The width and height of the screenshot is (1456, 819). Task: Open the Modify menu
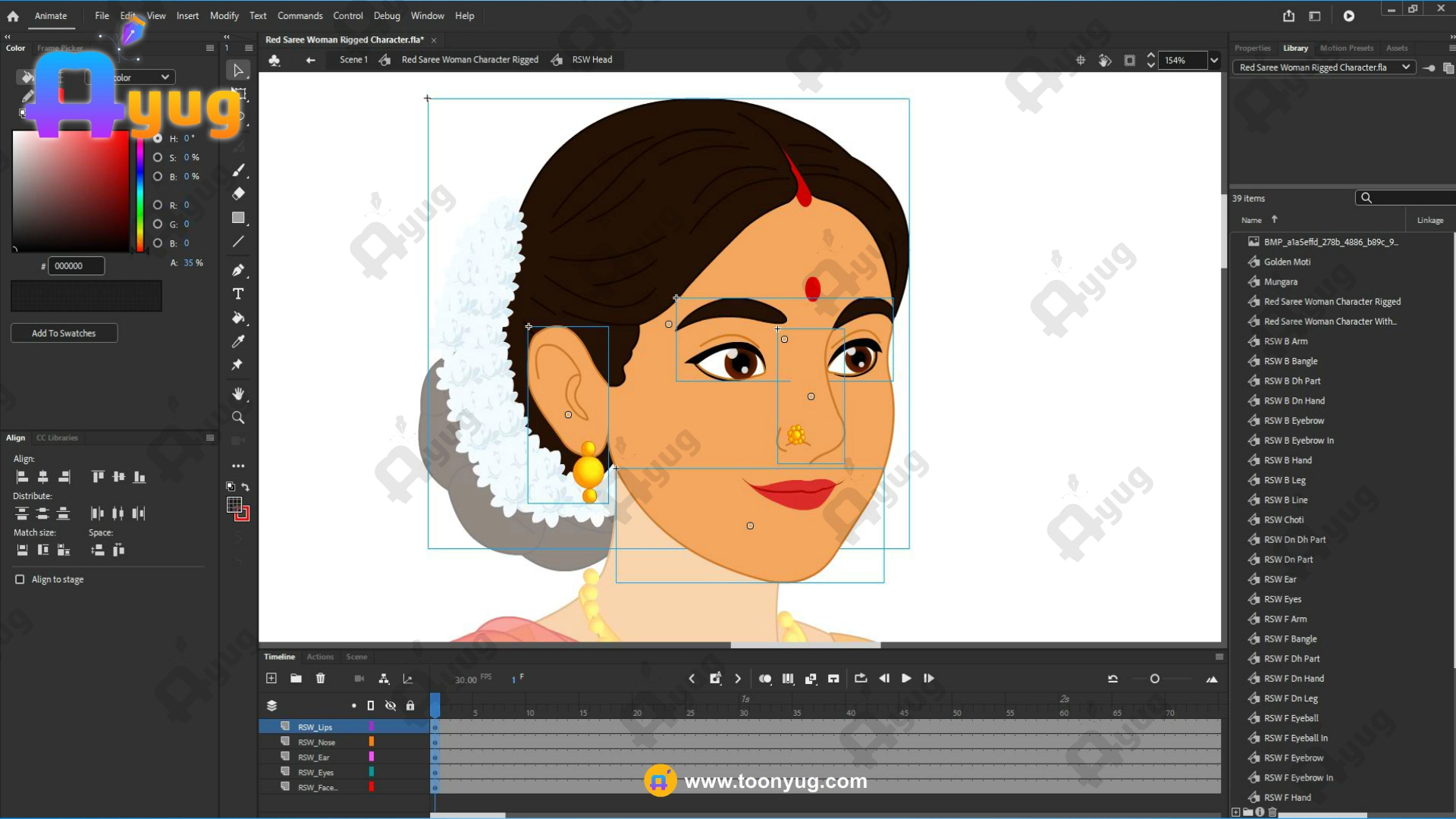pos(224,15)
